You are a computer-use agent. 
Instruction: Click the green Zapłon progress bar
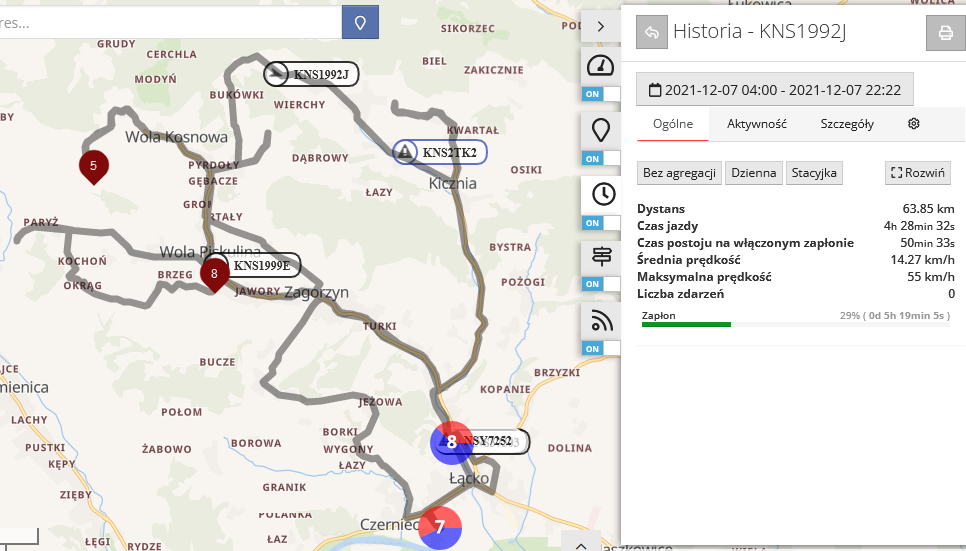(x=686, y=324)
